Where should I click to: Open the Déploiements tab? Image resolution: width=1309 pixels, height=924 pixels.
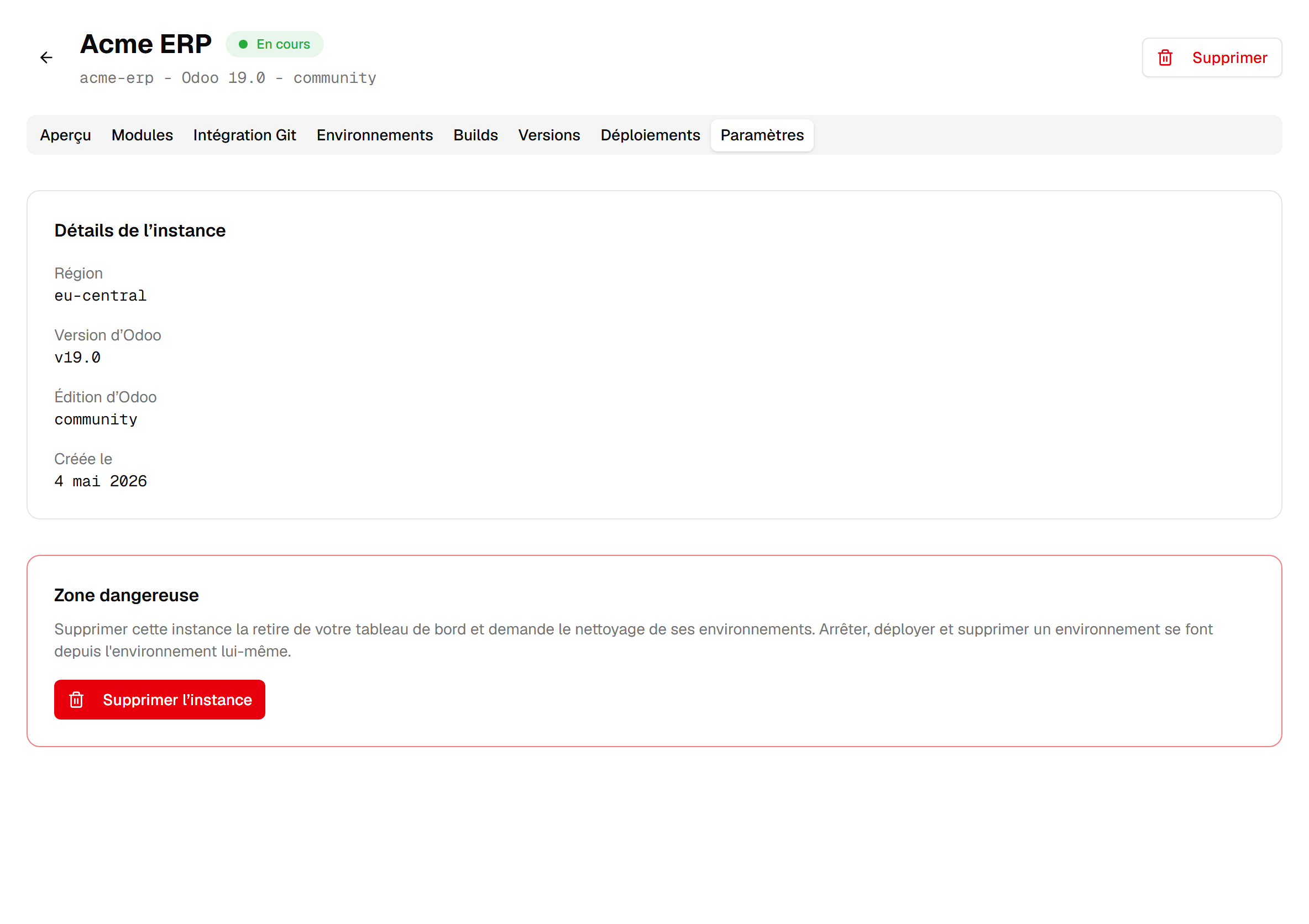click(650, 135)
